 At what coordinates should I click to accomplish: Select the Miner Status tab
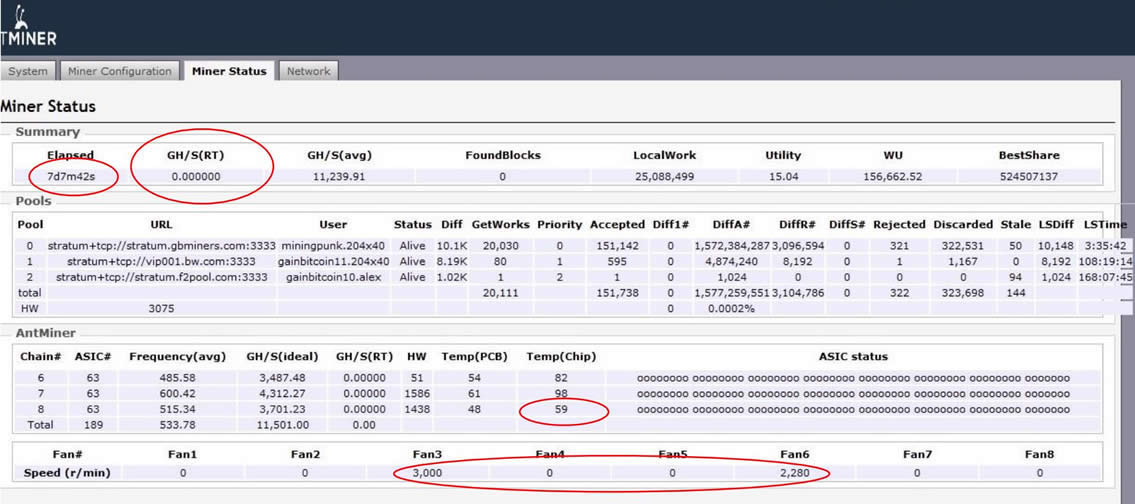coord(229,71)
